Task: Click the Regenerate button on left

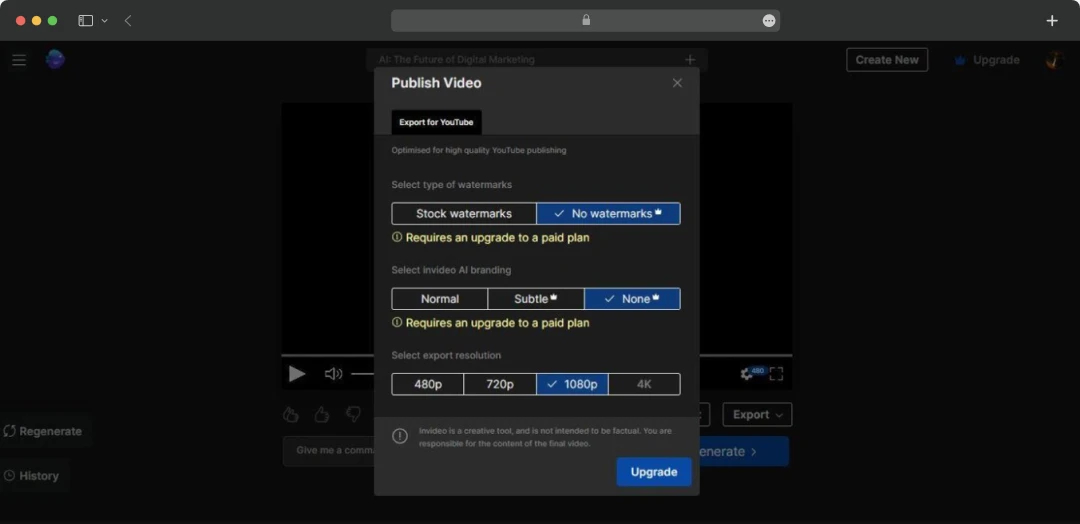Action: 43,431
